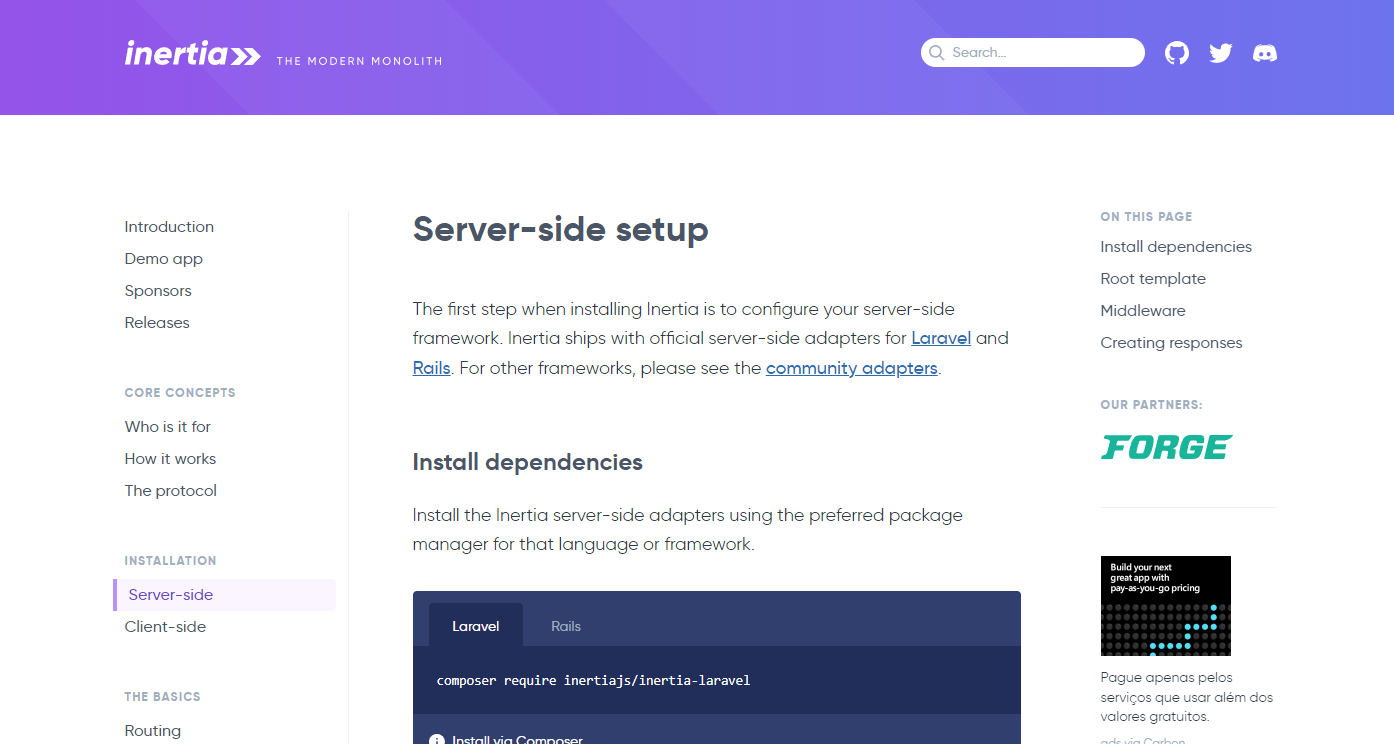Screen dimensions: 1394x744
Task: Click the search magnifying glass icon
Action: tap(936, 52)
